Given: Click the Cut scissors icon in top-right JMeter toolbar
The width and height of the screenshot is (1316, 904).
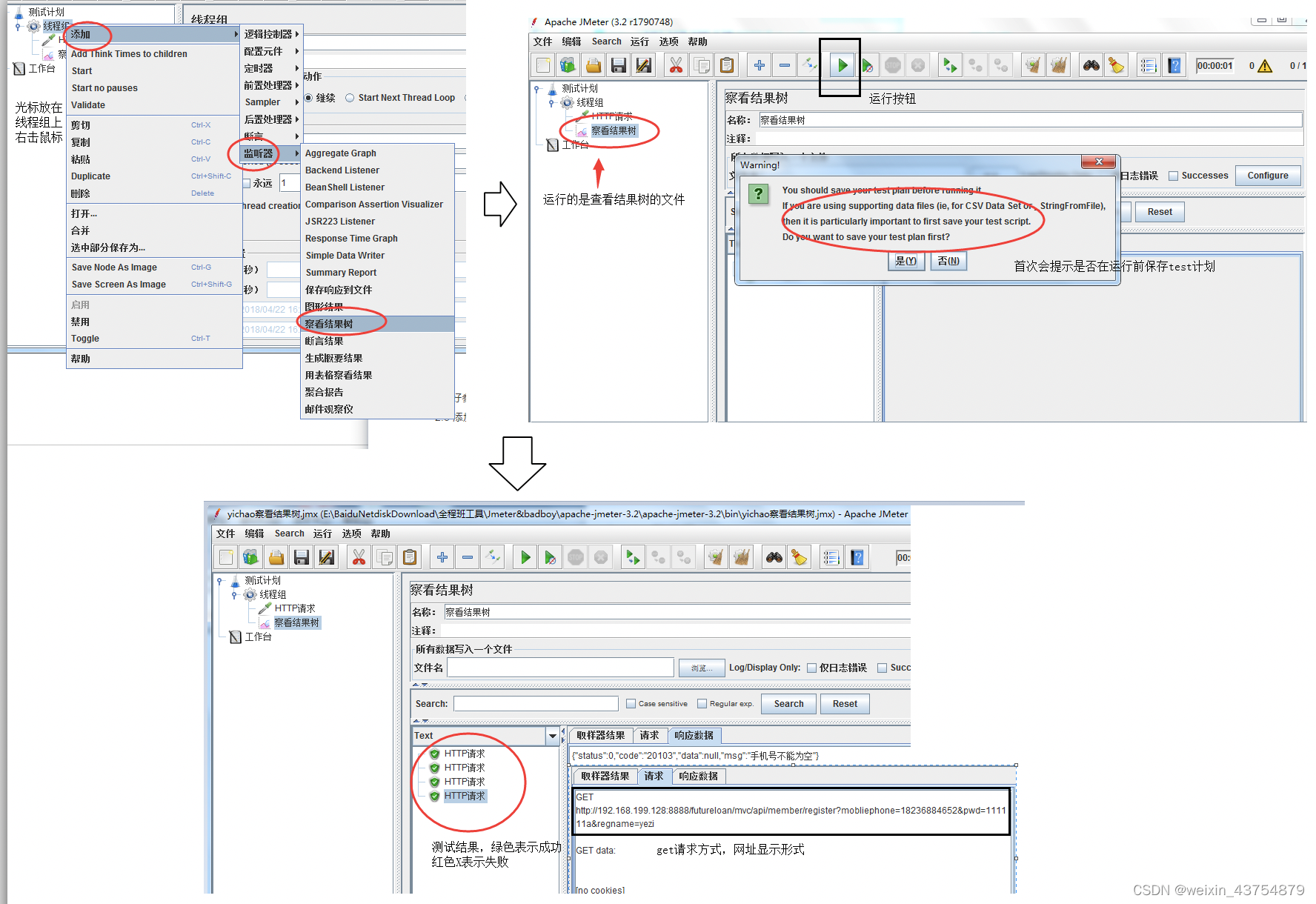Looking at the screenshot, I should [676, 65].
